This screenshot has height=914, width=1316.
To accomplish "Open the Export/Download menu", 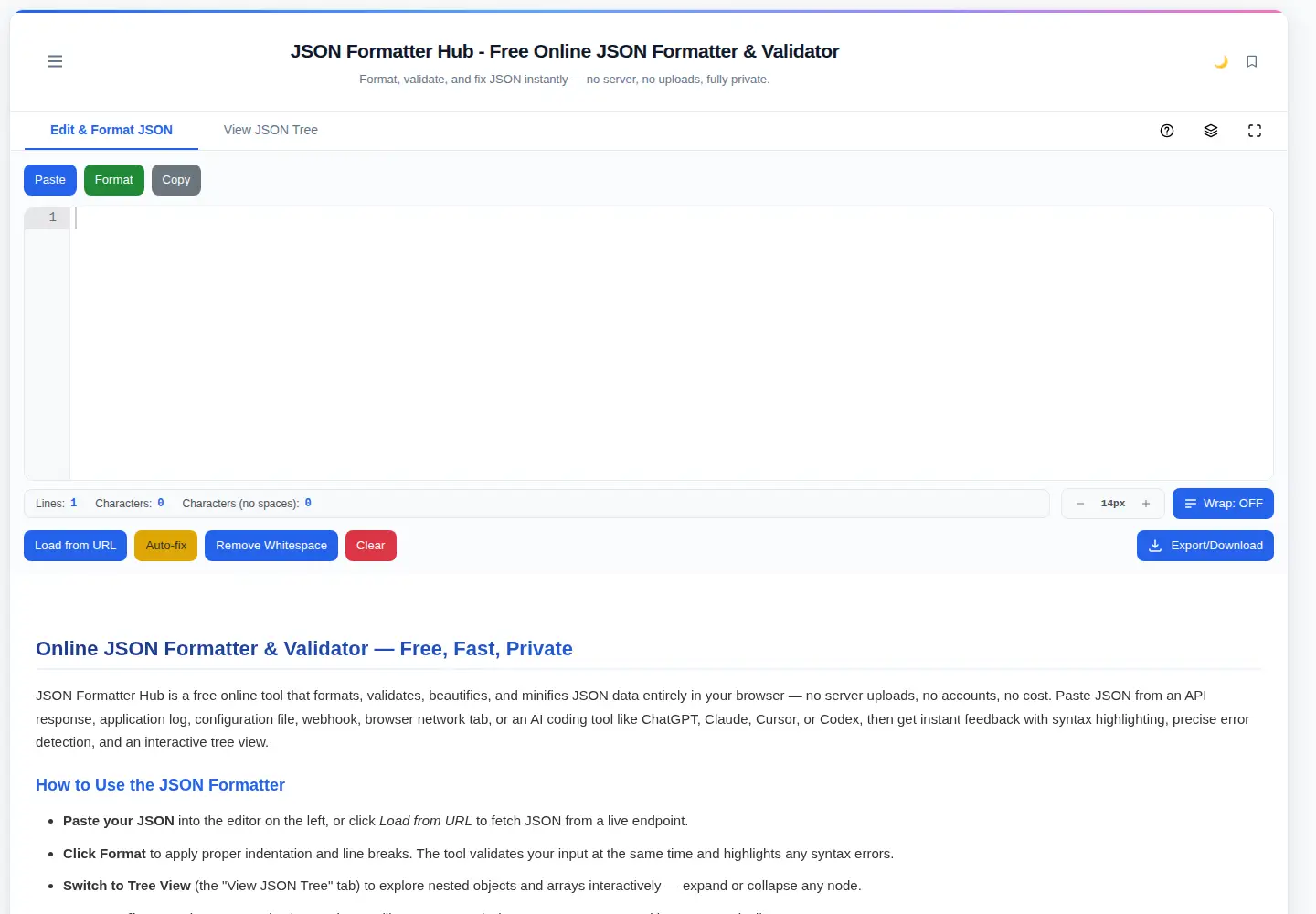I will tap(1205, 546).
